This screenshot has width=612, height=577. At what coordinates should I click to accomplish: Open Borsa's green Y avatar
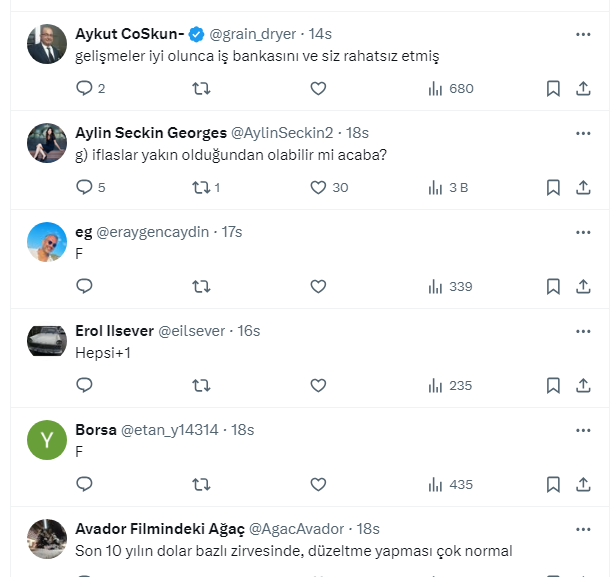point(47,440)
